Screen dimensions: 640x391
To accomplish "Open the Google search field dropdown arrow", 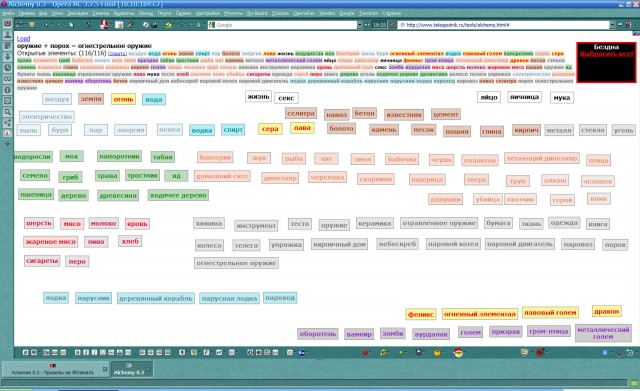I will [x=360, y=25].
